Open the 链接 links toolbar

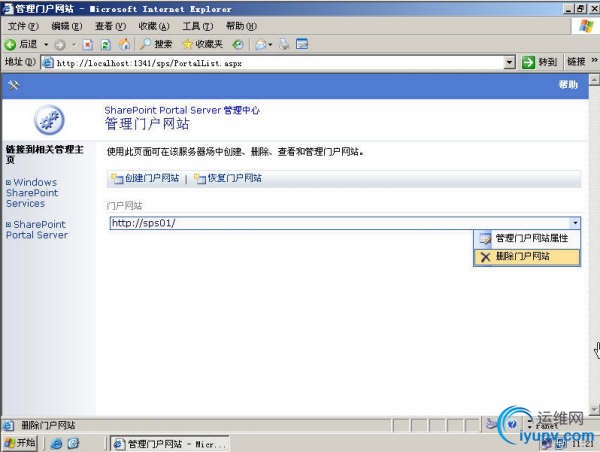(576, 62)
